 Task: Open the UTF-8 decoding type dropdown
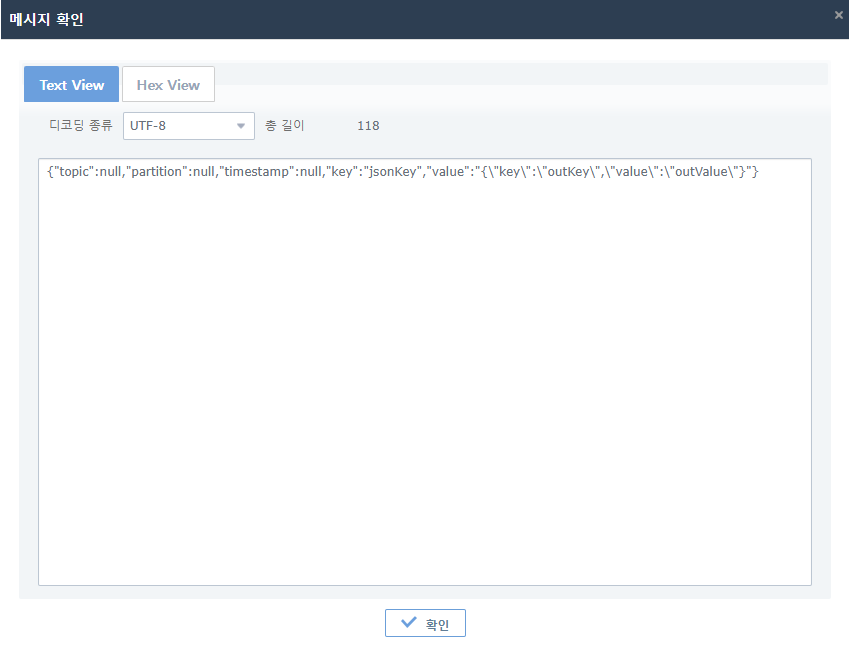(x=180, y=126)
